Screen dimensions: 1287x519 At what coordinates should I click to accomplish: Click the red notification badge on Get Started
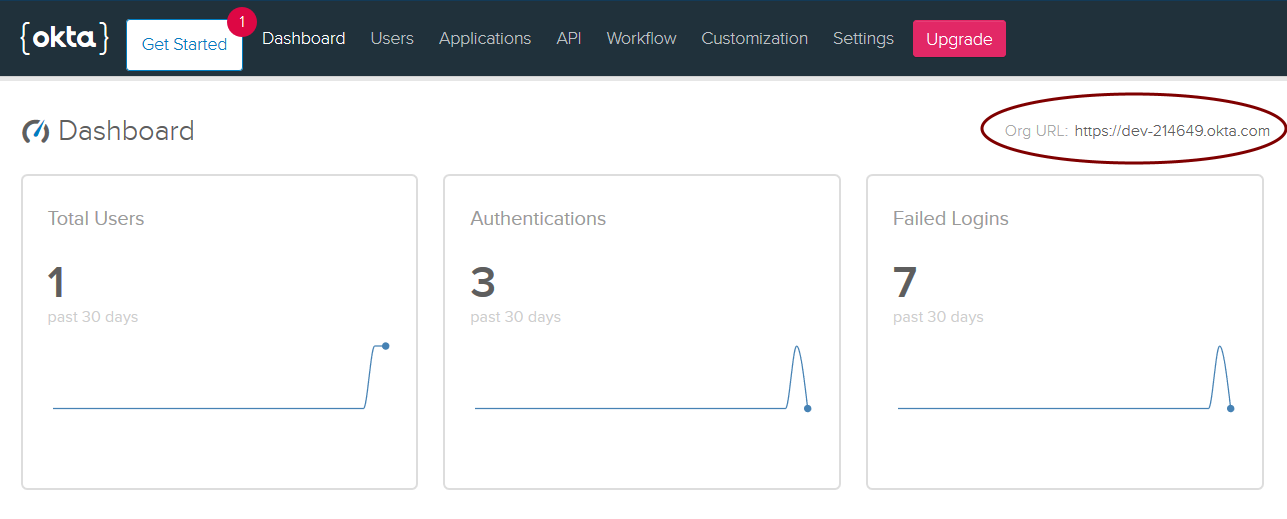tap(241, 21)
